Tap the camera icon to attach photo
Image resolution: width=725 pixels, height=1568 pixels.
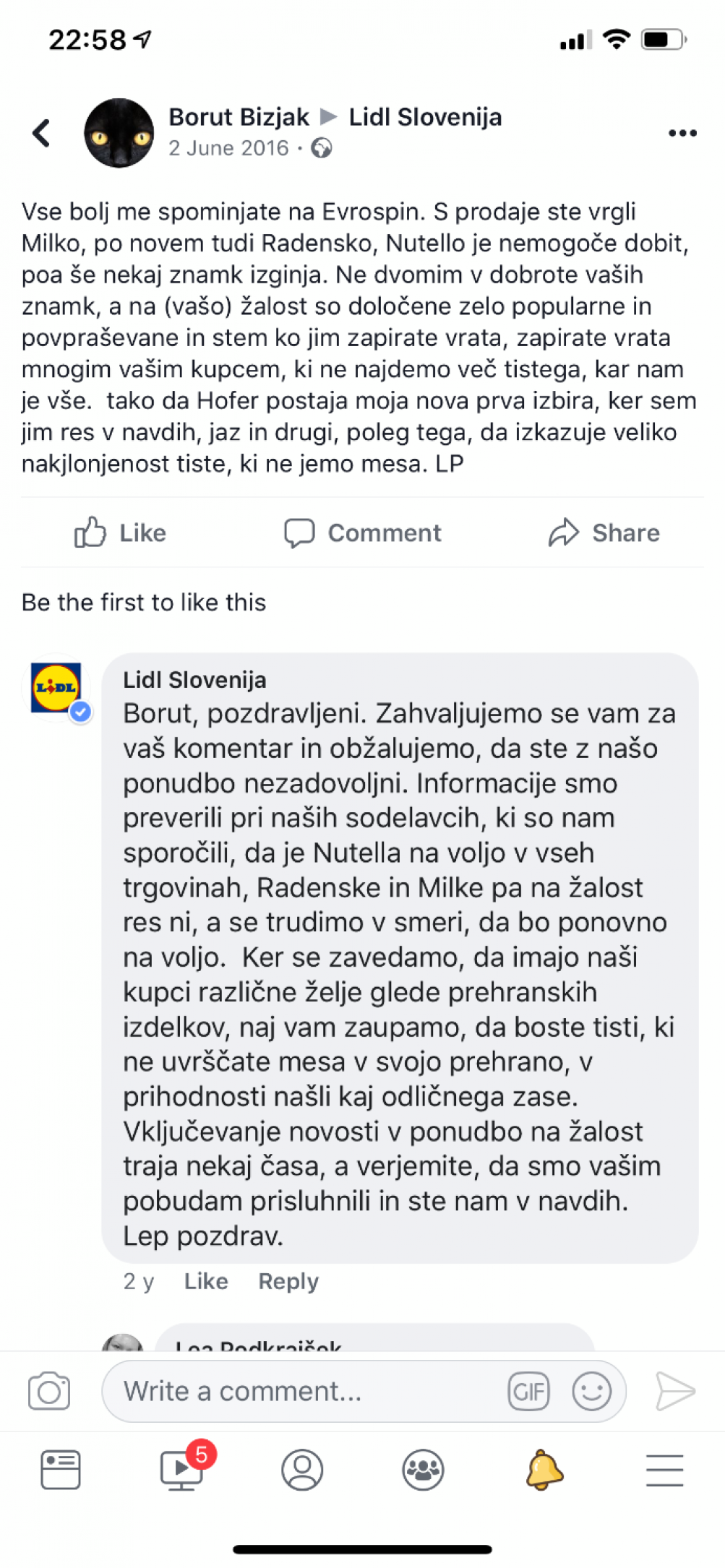(x=49, y=1391)
